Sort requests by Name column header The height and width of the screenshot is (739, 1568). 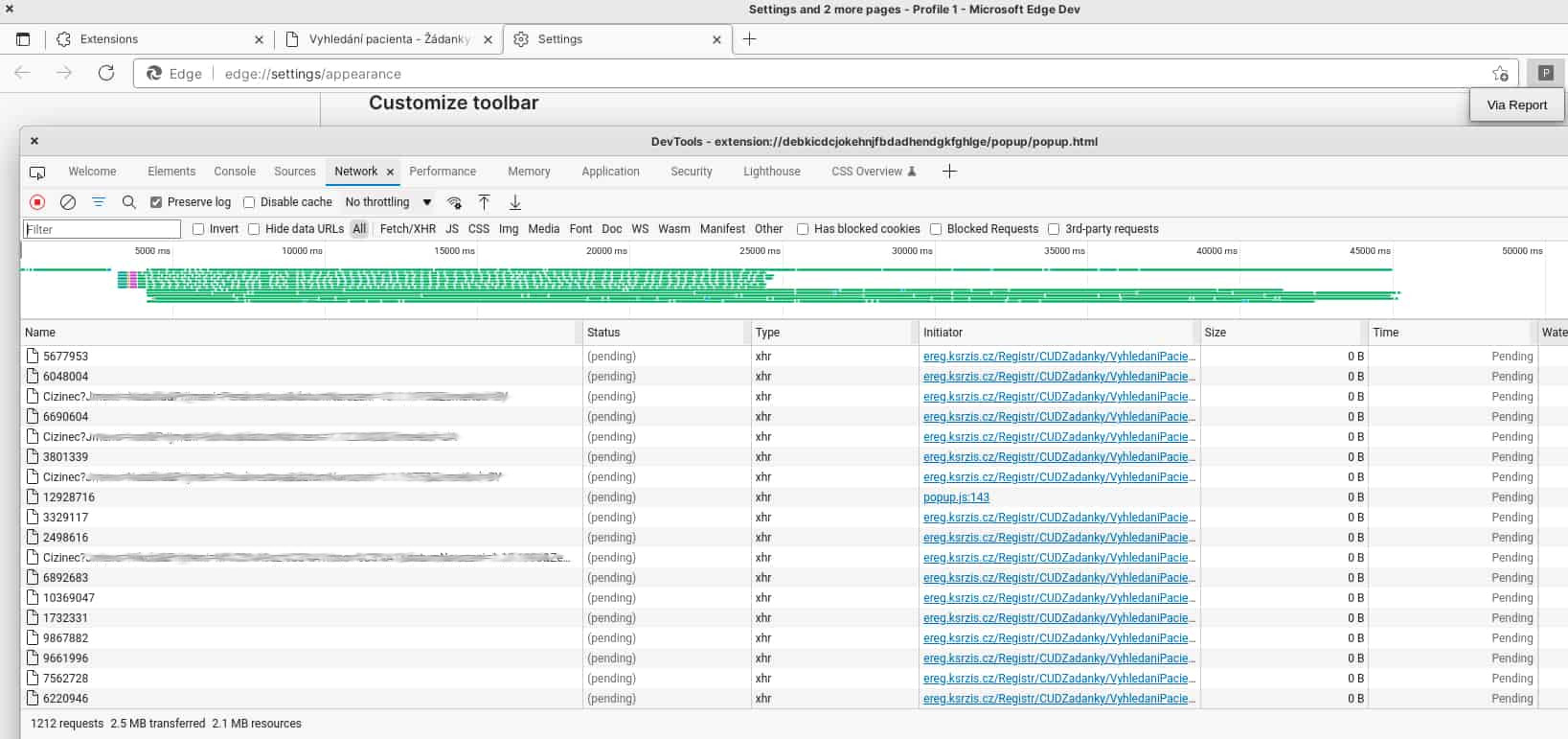point(301,333)
